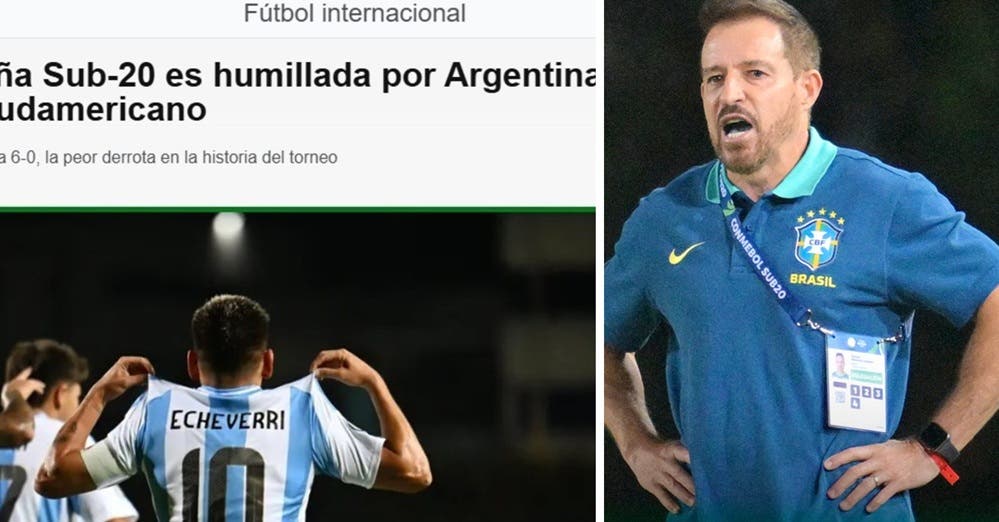Select the second headline line ending in udamericano
Image resolution: width=999 pixels, height=522 pixels.
103,109
